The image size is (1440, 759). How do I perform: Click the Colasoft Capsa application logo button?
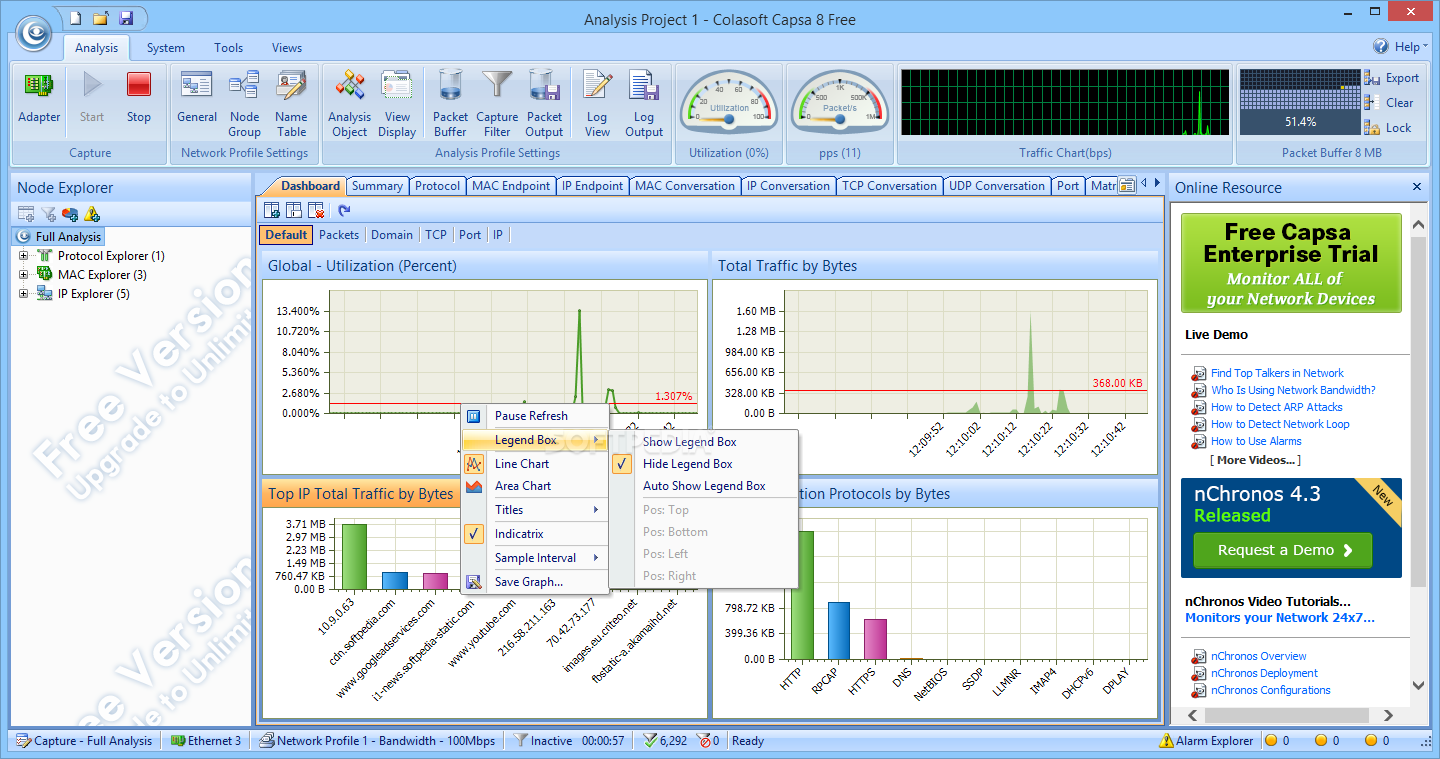(x=33, y=31)
